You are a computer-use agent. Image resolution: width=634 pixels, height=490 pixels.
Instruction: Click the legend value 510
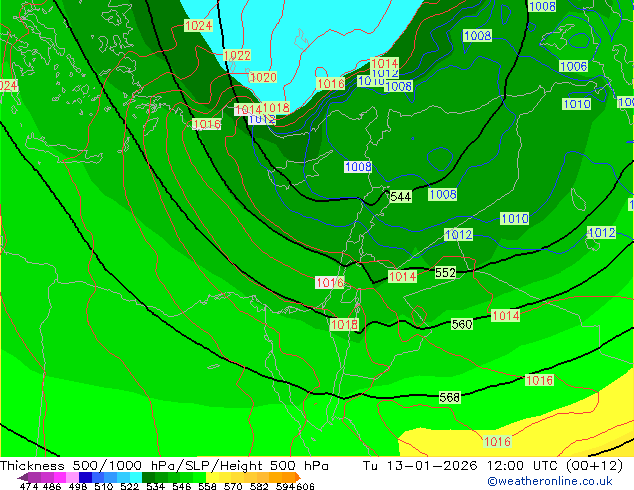tap(104, 486)
